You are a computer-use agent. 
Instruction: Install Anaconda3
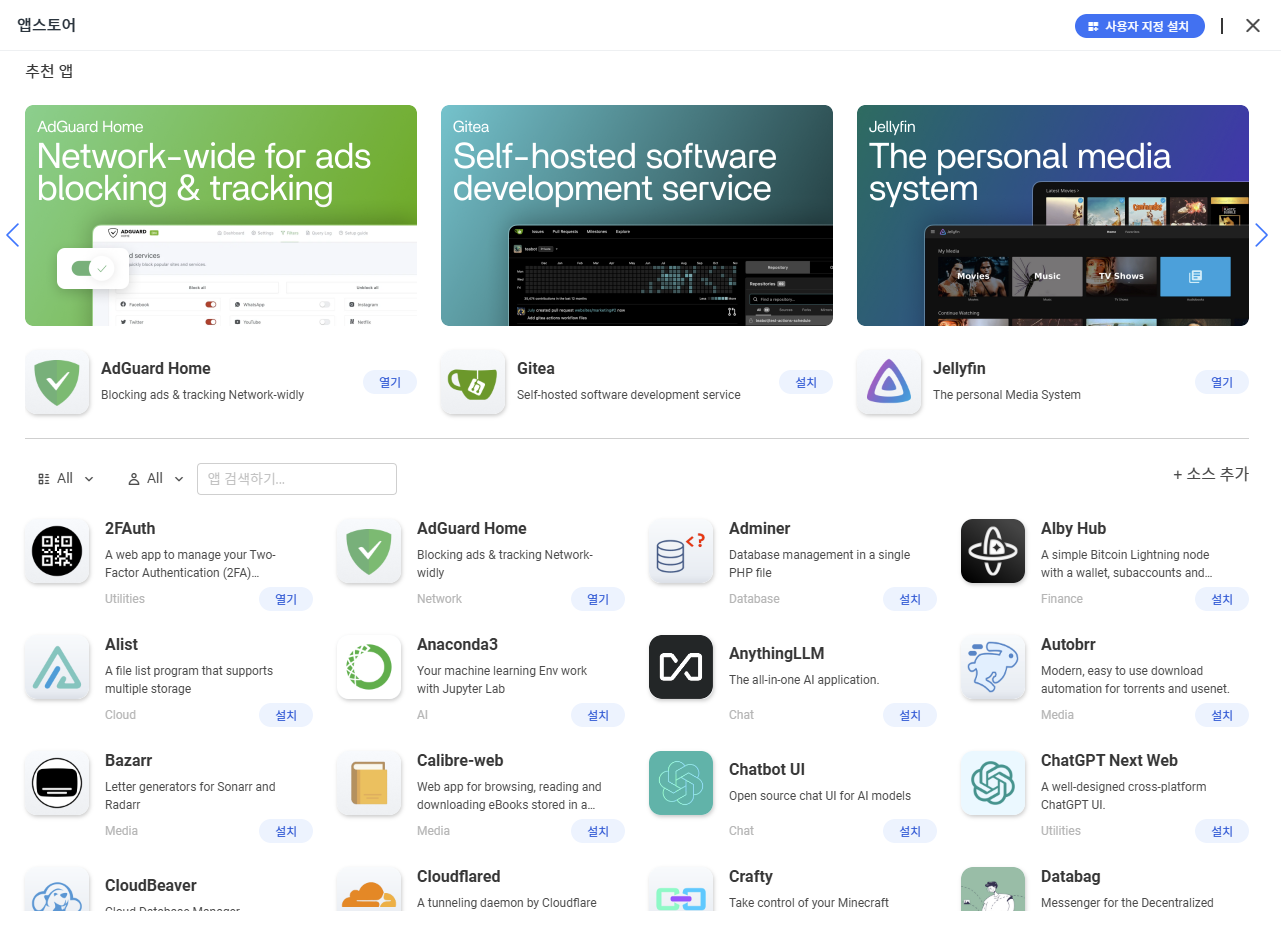click(598, 715)
